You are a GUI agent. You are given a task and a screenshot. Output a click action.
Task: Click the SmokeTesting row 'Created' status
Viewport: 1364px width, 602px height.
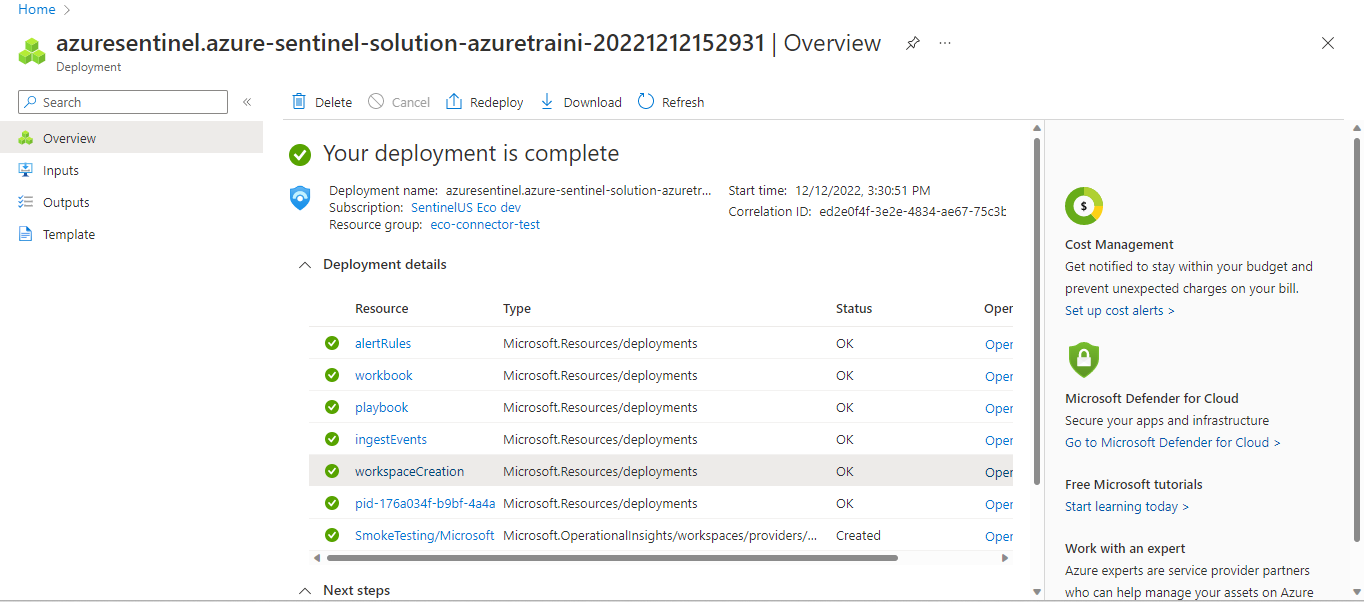tap(858, 536)
